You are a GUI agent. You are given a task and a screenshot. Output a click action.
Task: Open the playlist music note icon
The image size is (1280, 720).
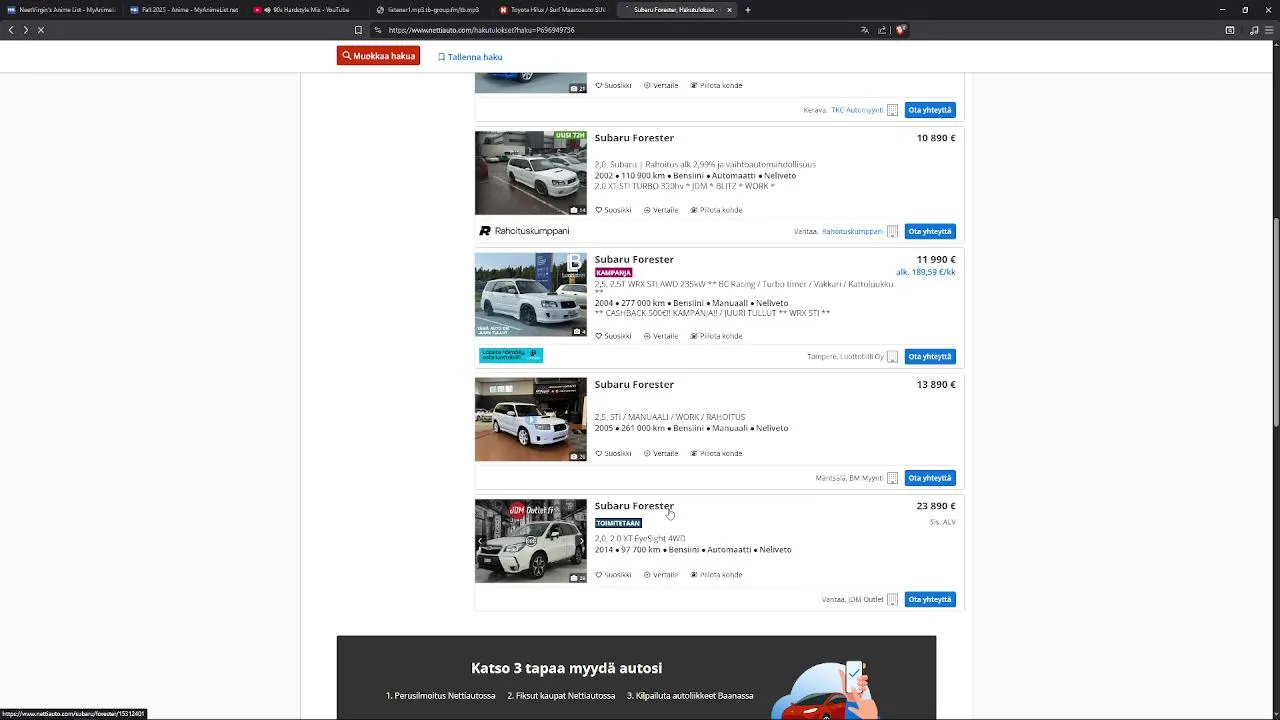(1254, 30)
